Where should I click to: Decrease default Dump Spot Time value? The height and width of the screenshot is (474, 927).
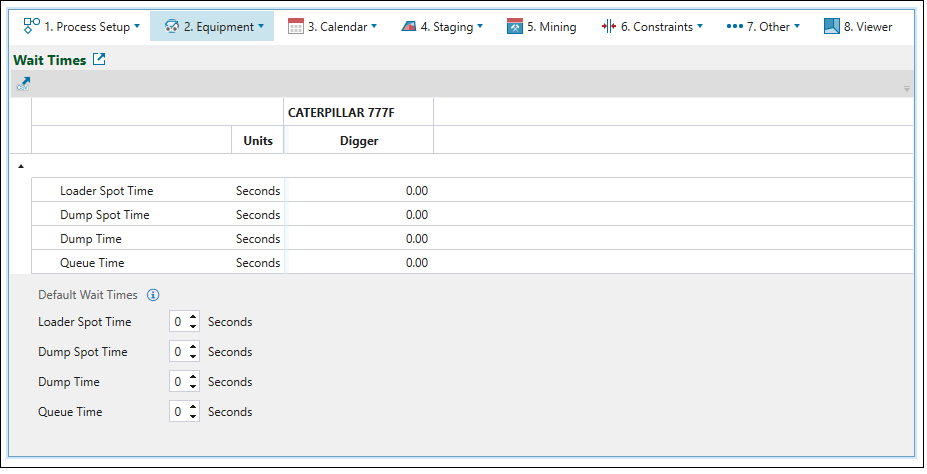coord(193,356)
